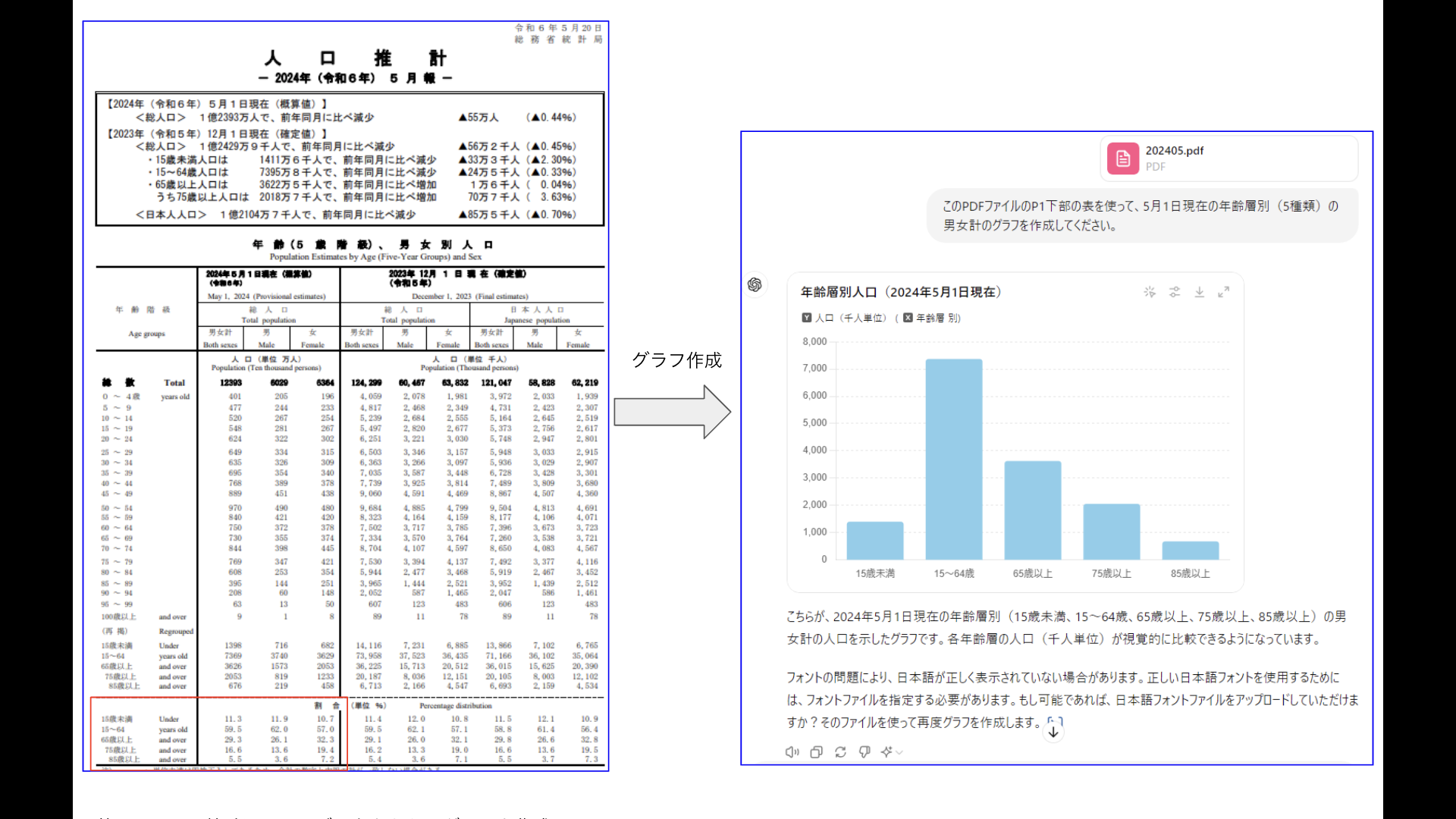
Task: Click the Total row value 12393
Action: pyautogui.click(x=231, y=383)
